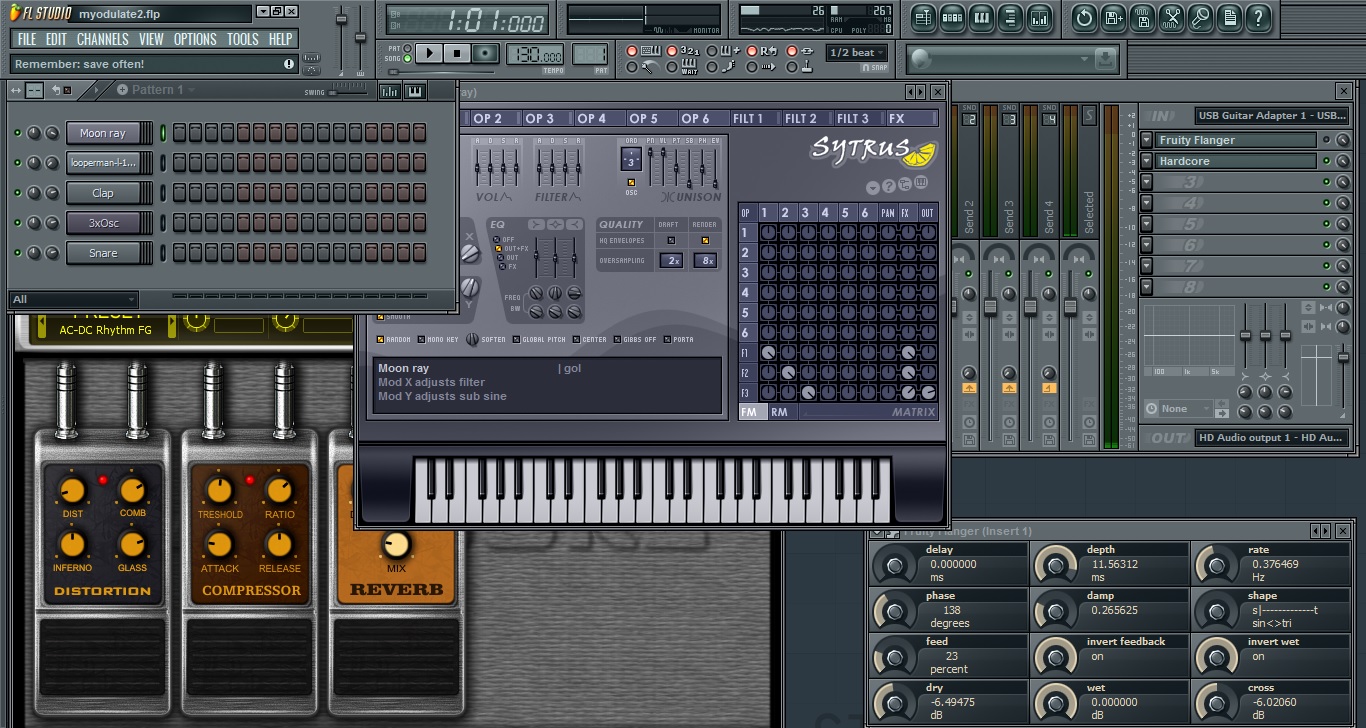This screenshot has width=1366, height=728.
Task: Toggle the OSC checkbox under ORD
Action: 631,182
